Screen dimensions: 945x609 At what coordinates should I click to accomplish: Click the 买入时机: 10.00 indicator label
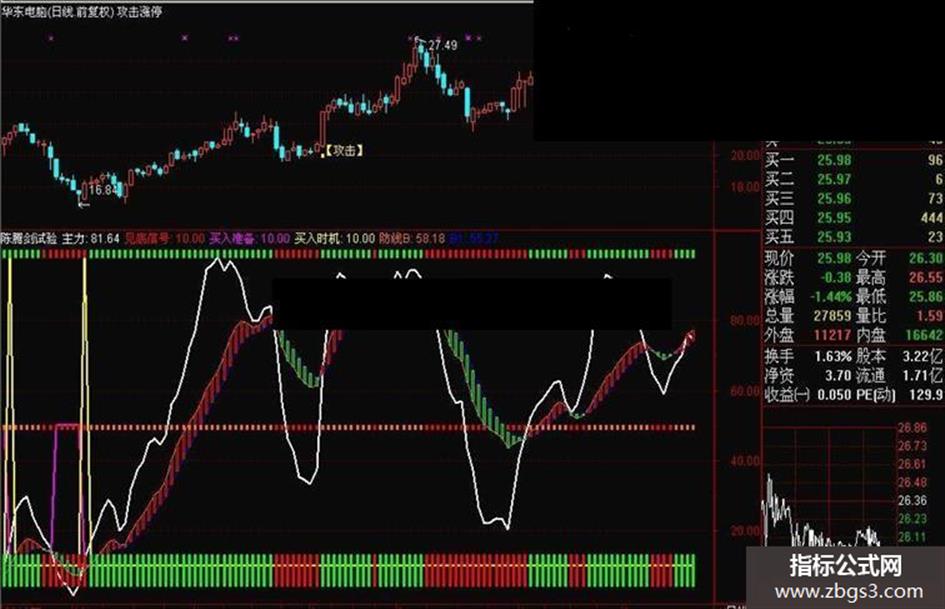334,239
